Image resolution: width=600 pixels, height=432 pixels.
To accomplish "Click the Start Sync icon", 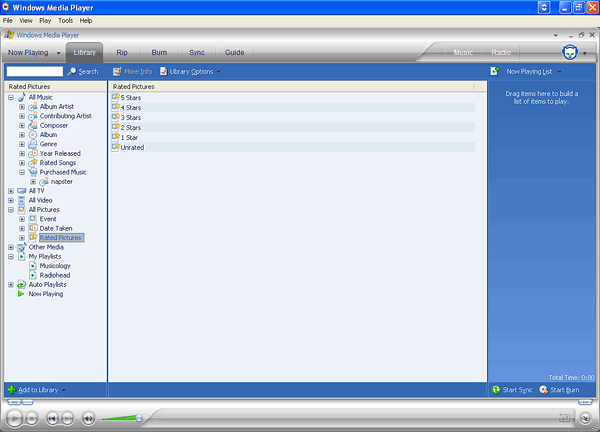I will click(496, 389).
